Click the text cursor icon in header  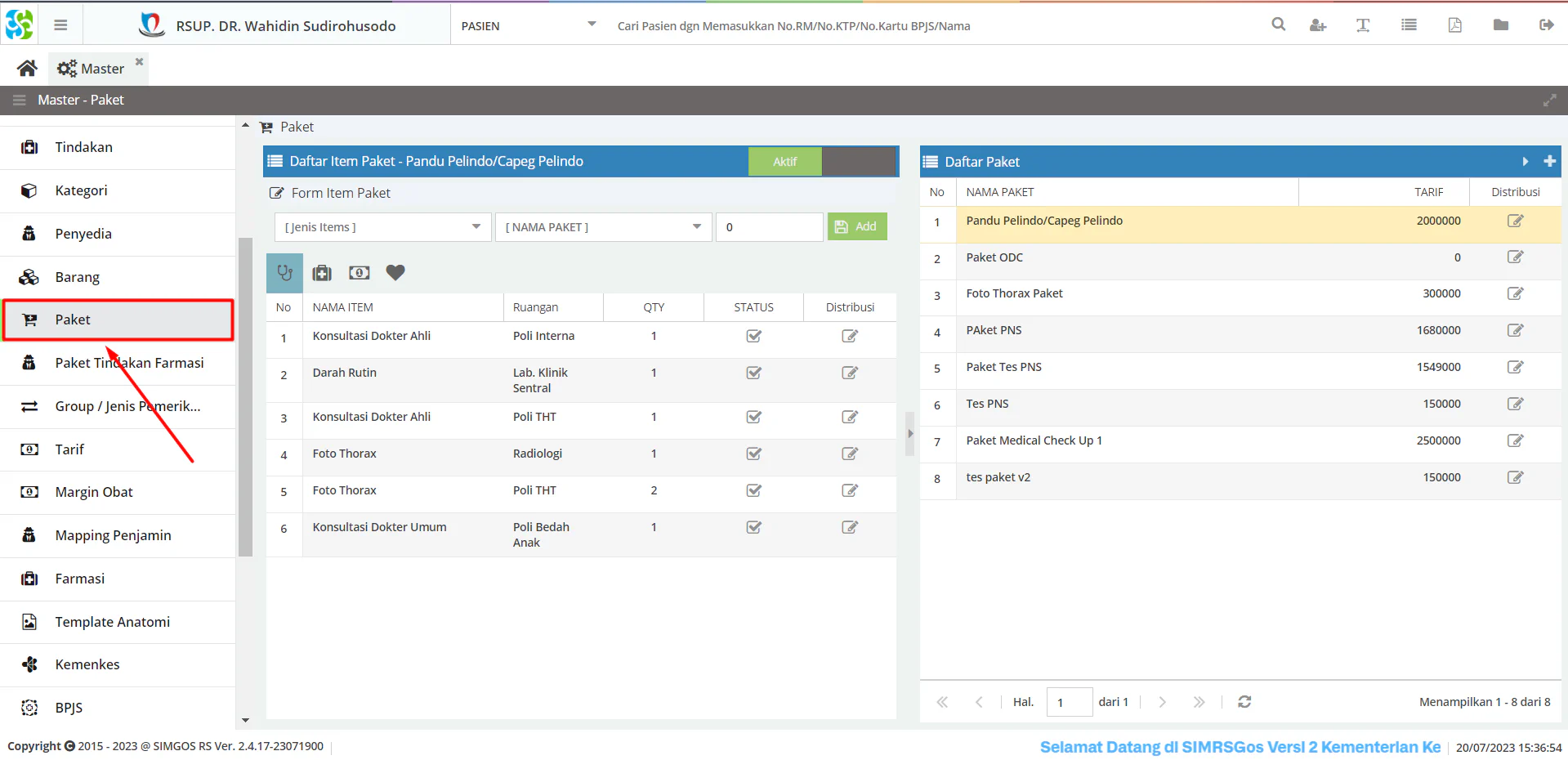point(1363,25)
